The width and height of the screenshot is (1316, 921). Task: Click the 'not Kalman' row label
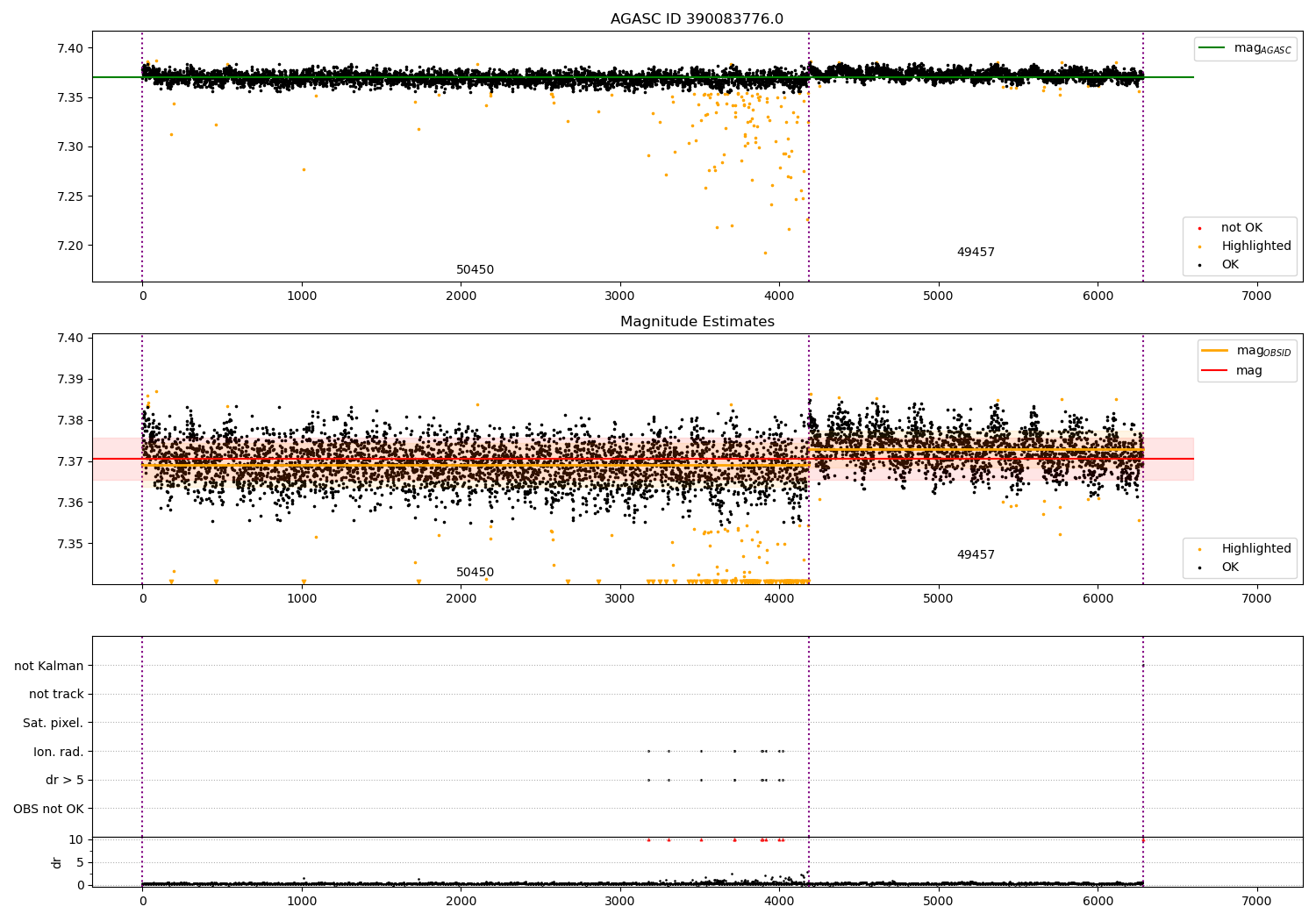pos(48,666)
